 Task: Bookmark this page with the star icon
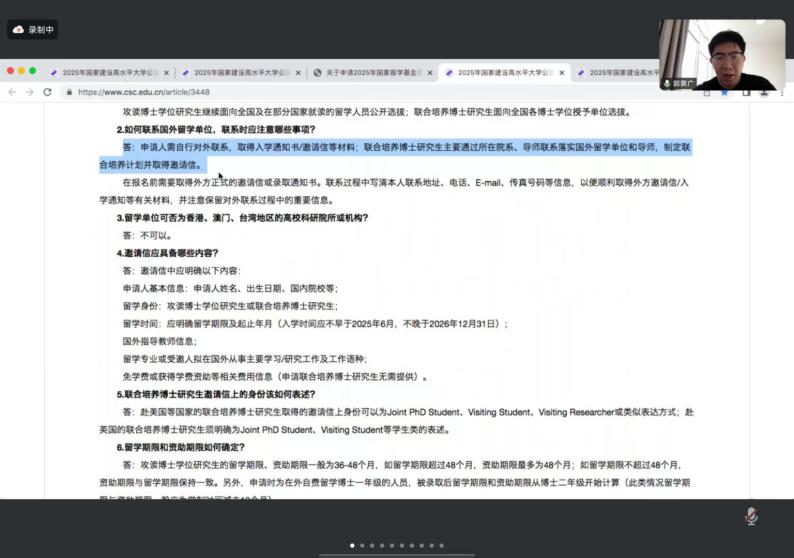tap(724, 92)
